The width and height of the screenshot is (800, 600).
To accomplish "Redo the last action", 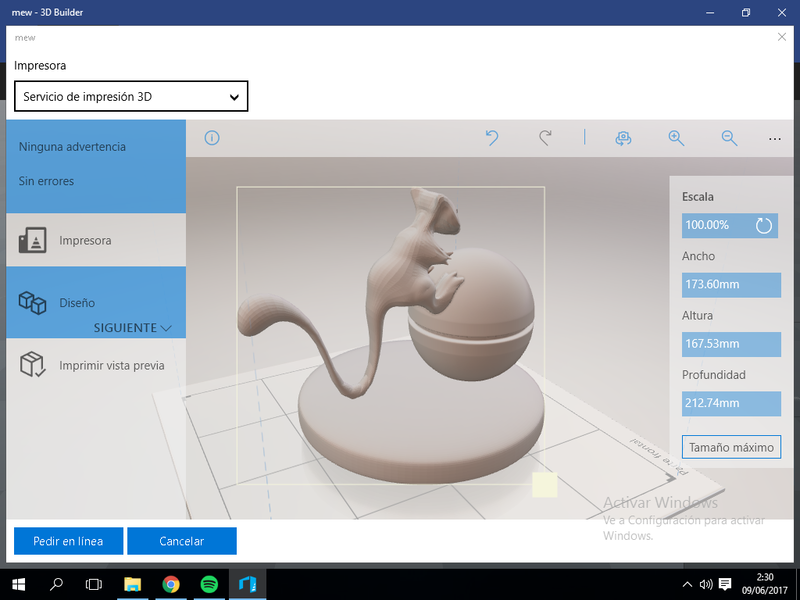I will pos(545,138).
